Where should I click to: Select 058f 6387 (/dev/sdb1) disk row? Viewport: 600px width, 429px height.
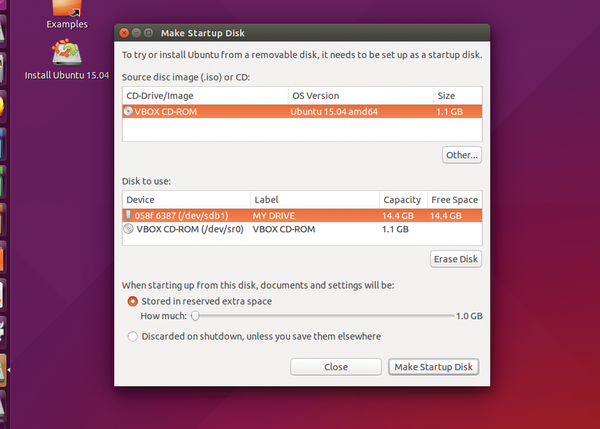[302, 215]
